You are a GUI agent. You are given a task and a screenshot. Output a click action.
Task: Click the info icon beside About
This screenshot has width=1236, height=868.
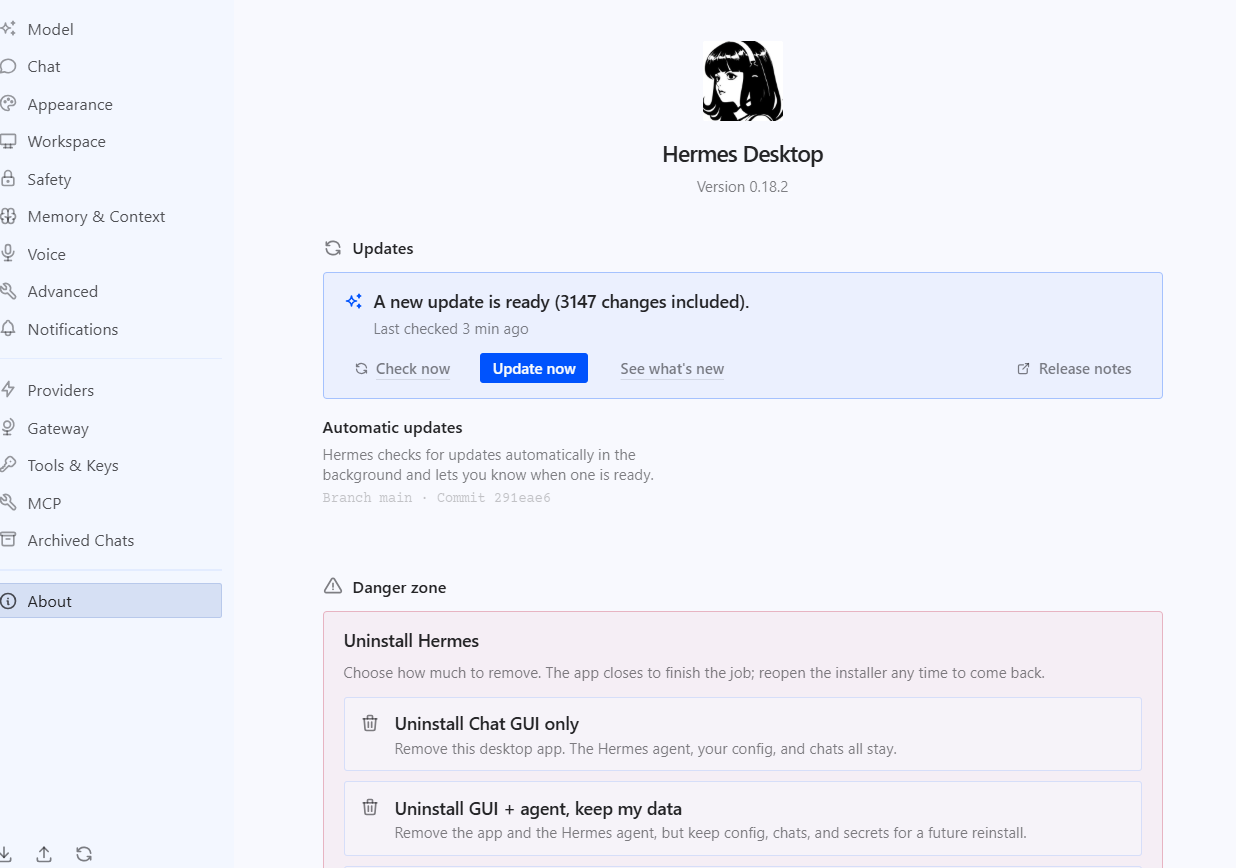pyautogui.click(x=8, y=601)
